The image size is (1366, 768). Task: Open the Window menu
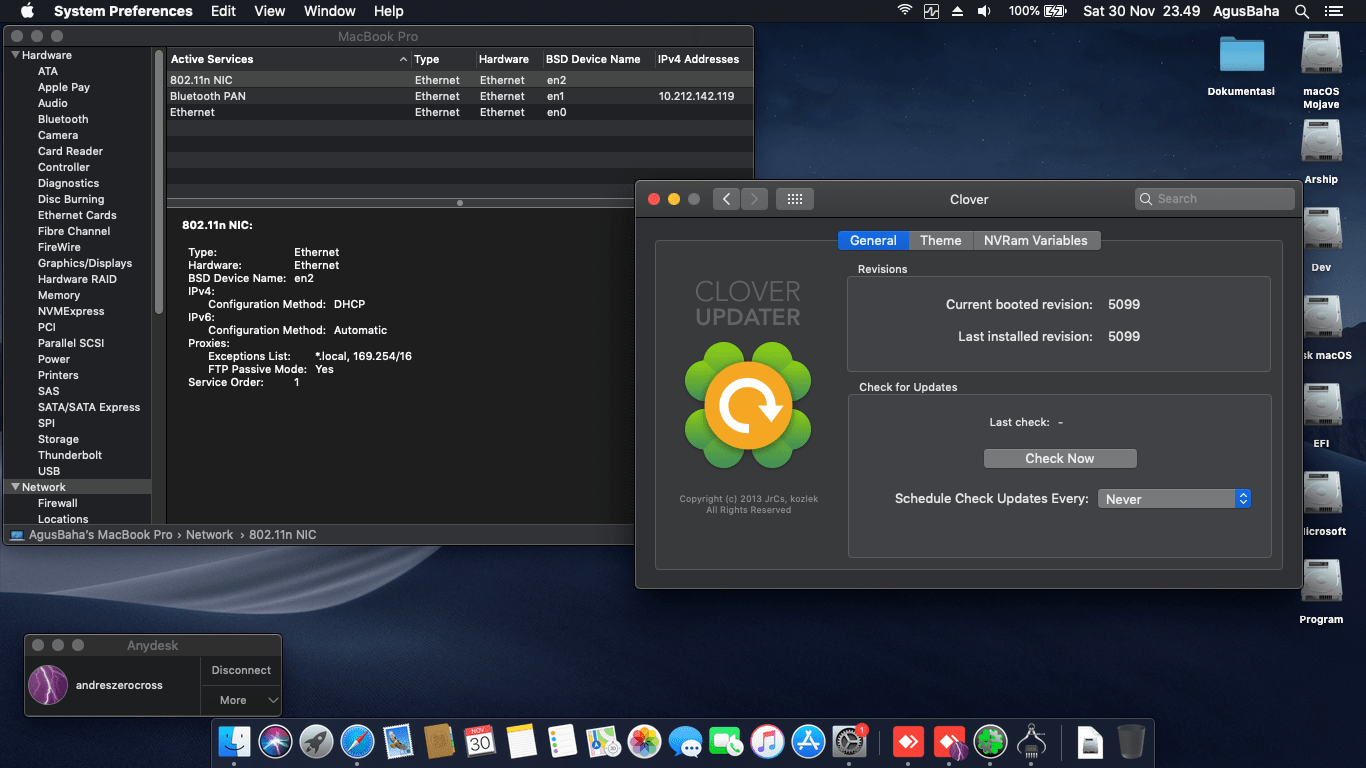[x=329, y=11]
